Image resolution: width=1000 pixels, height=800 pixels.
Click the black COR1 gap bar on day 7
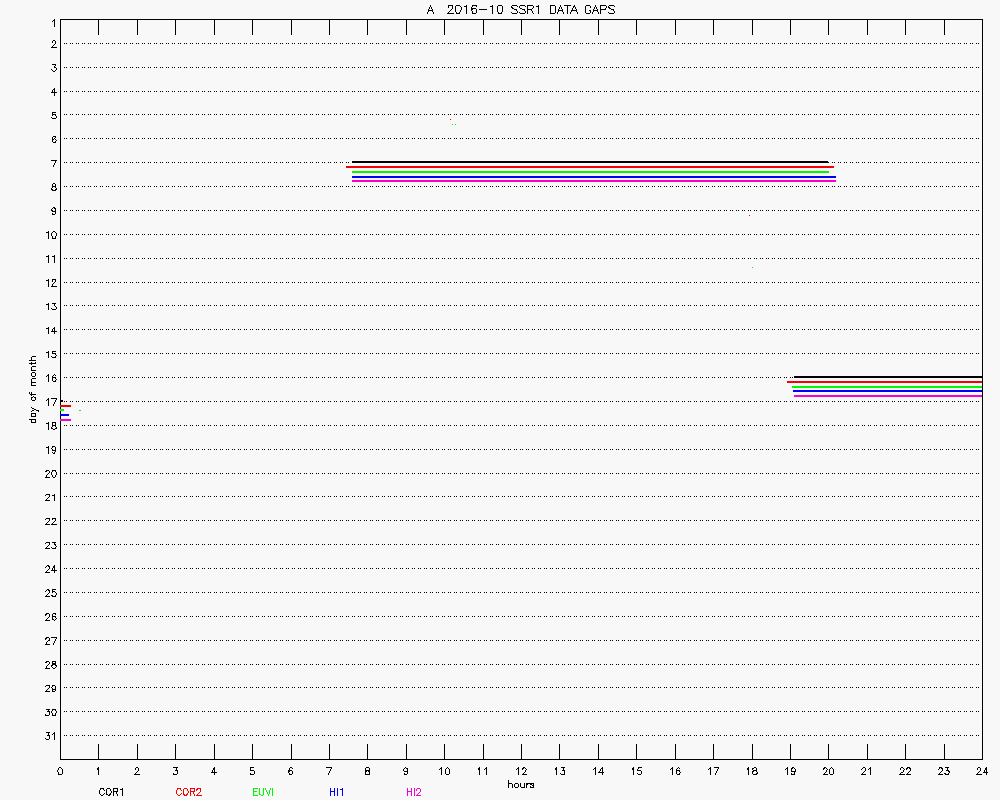coord(590,162)
